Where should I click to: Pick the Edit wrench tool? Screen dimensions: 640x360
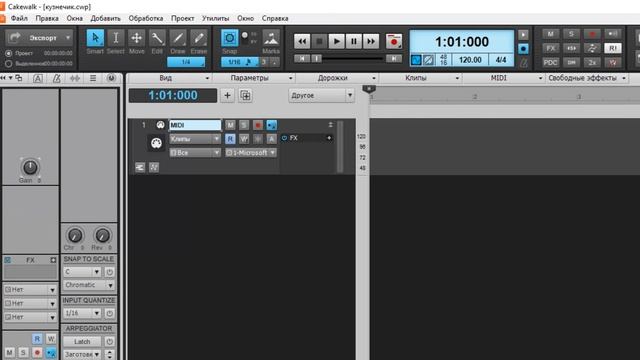click(x=157, y=38)
